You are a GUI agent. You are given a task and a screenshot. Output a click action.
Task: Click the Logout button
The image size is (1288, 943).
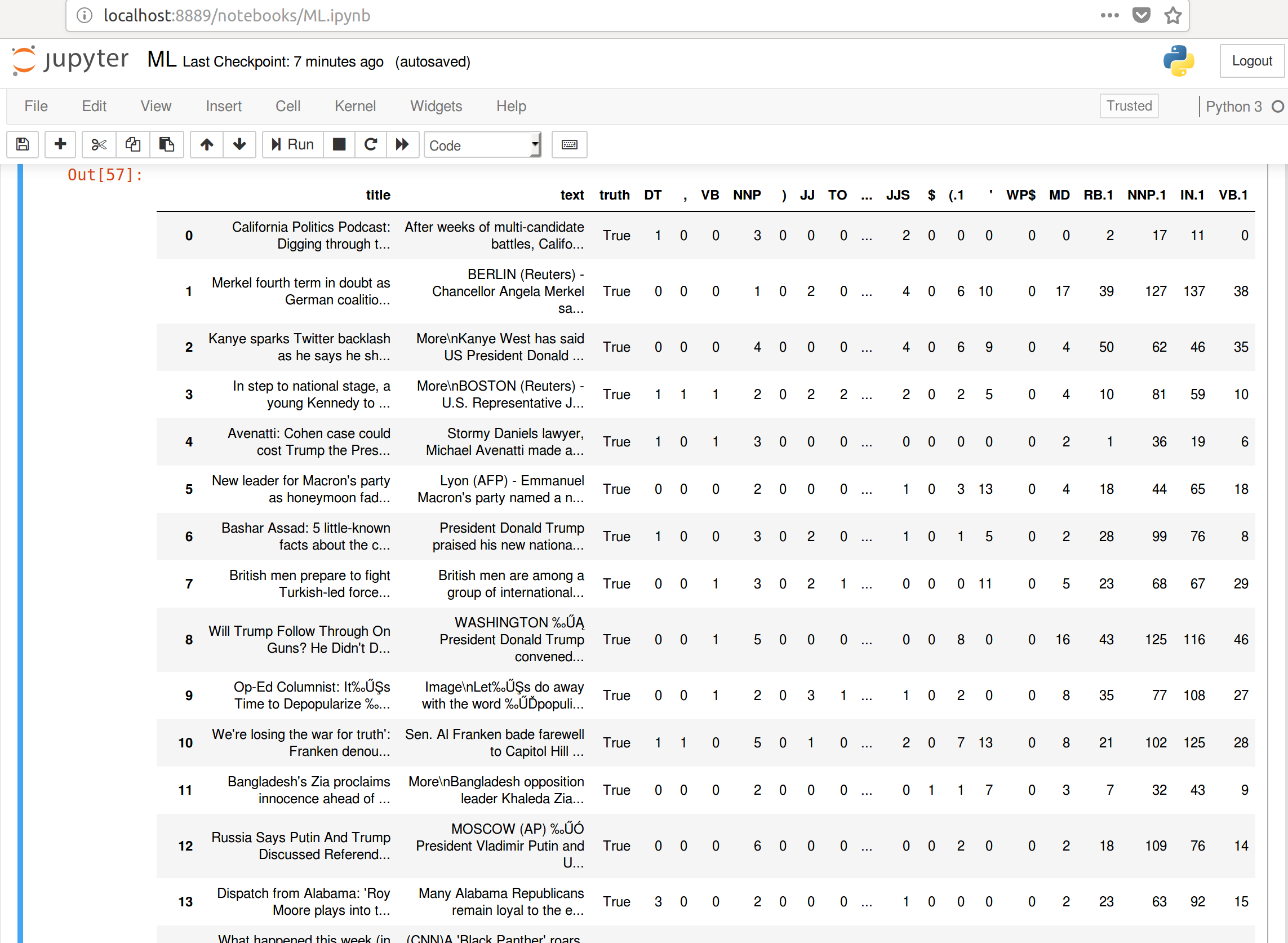(x=1251, y=61)
